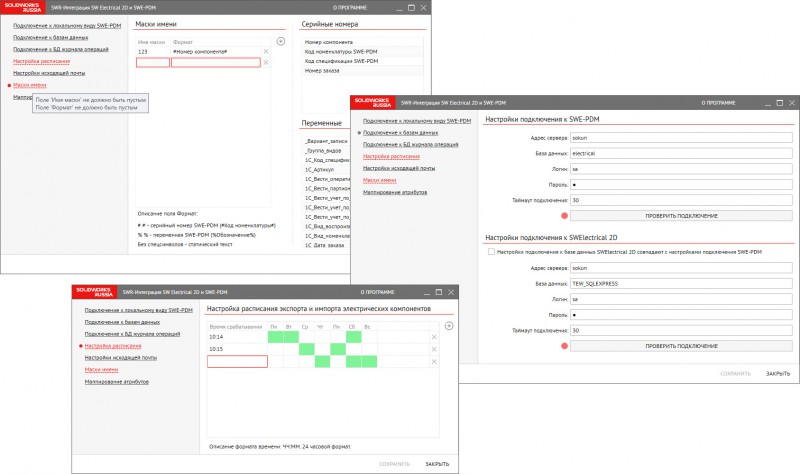Viewport: 800px width, 474px height.
Task: Toggle Tuesday (Вт) cell for 10:14 schedule
Action: 291,337
